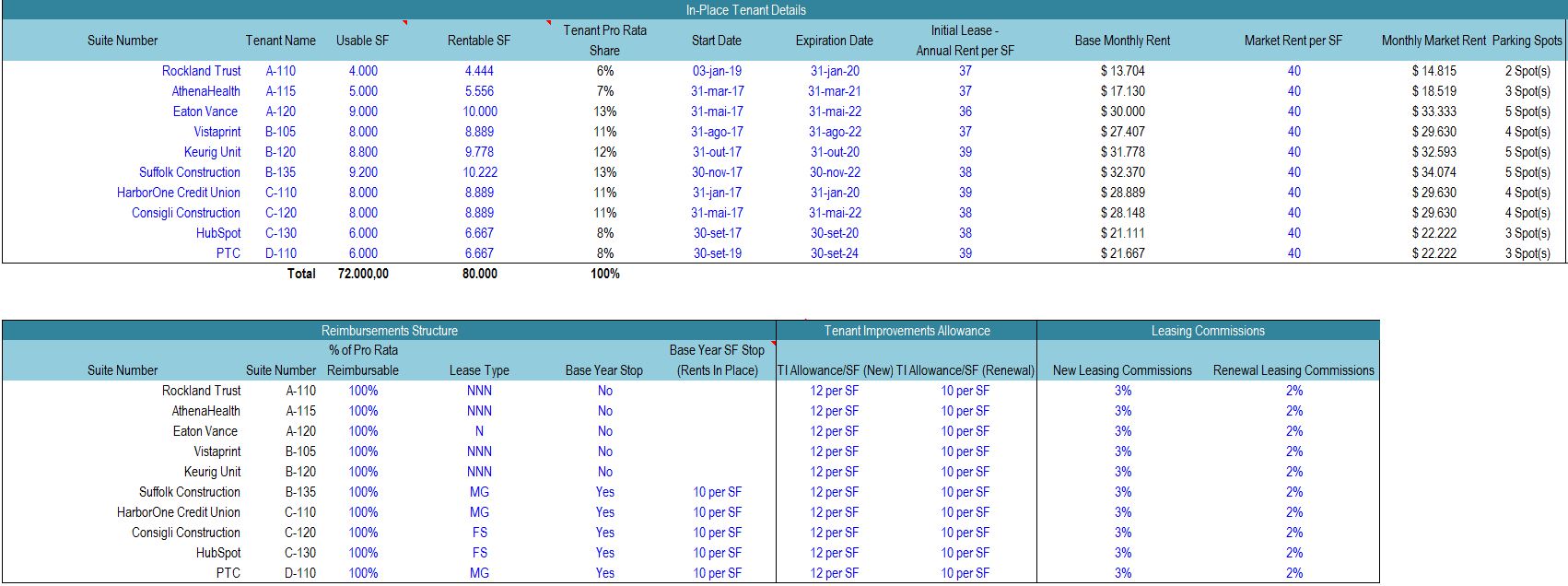1568x586 pixels.
Task: Select base monthly rent $ 13.704
Action: coord(1122,71)
